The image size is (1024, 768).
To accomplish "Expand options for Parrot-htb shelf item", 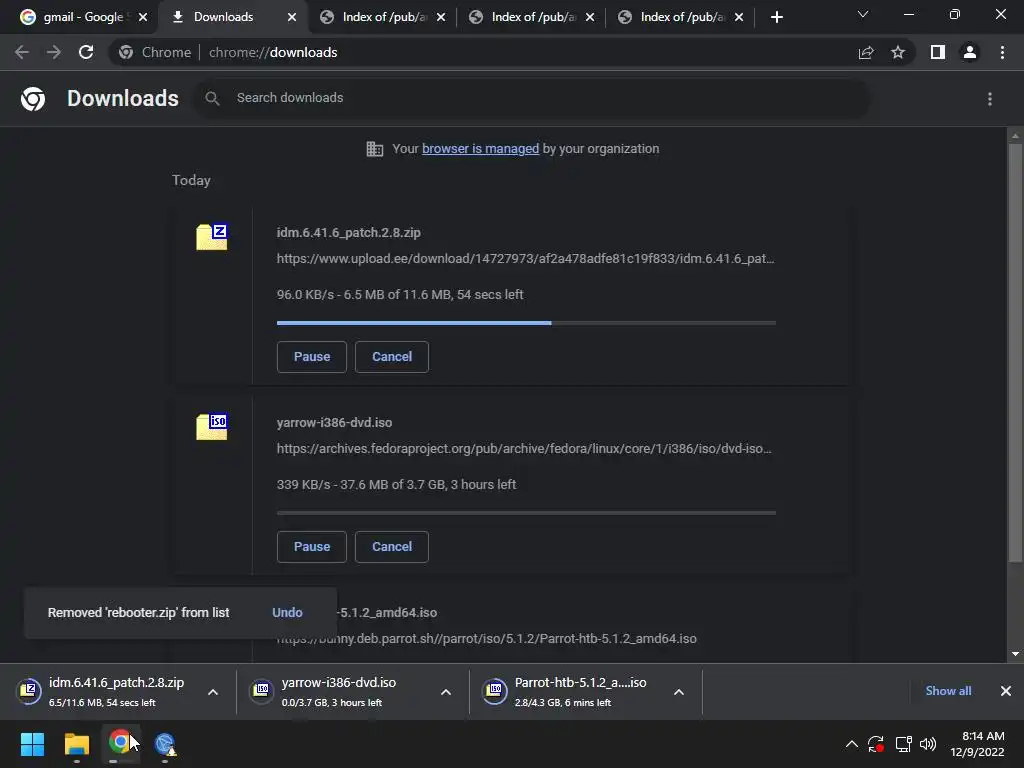I will pos(679,692).
